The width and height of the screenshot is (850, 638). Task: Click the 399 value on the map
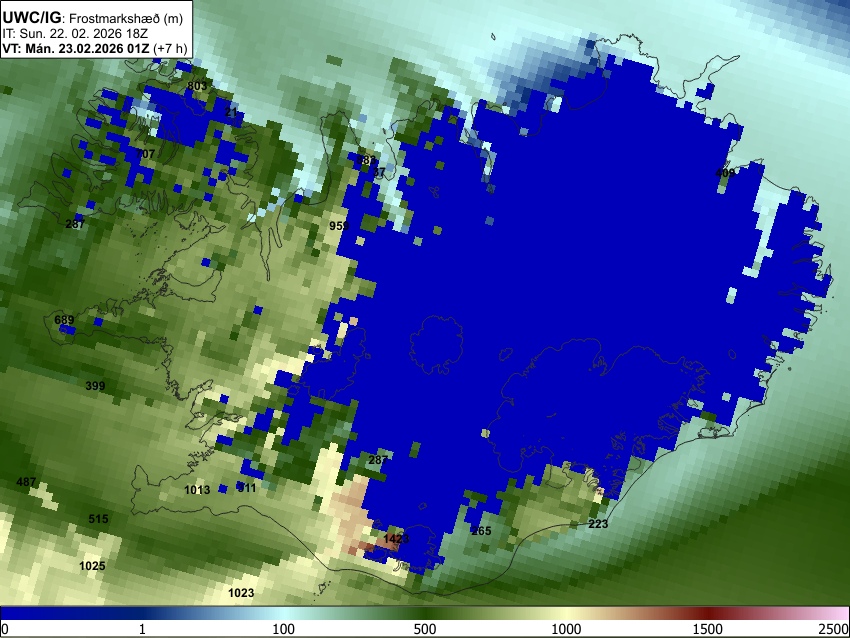(x=95, y=386)
